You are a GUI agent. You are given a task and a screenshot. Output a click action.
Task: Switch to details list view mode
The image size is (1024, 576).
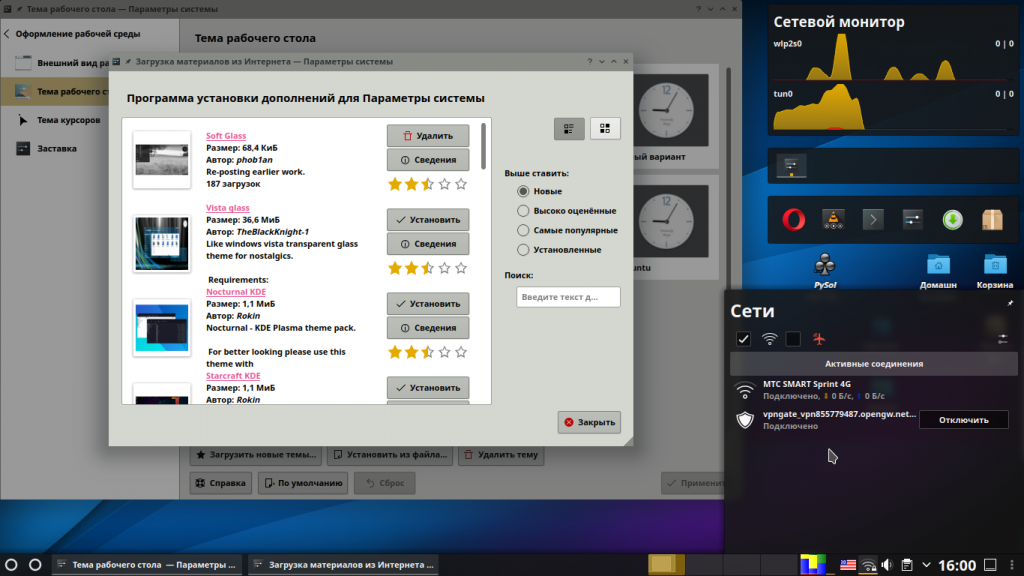coord(569,129)
